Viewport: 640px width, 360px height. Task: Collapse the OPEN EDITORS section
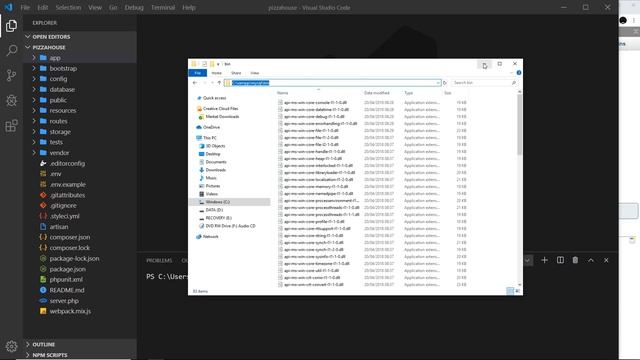coord(51,37)
